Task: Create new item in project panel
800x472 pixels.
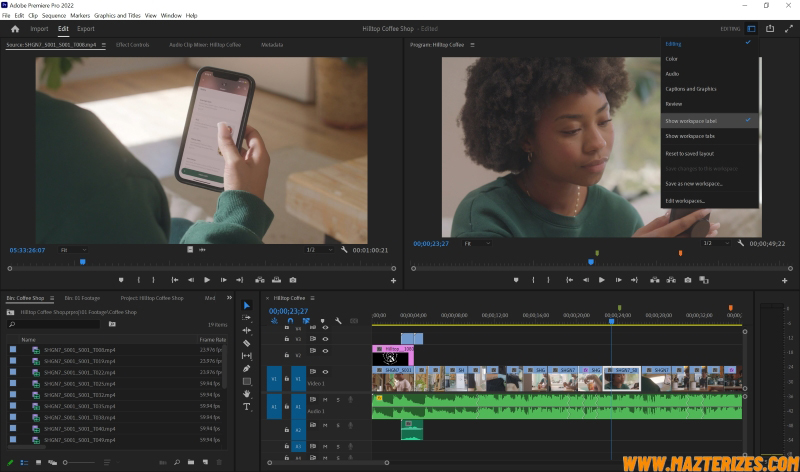Action: [205, 462]
